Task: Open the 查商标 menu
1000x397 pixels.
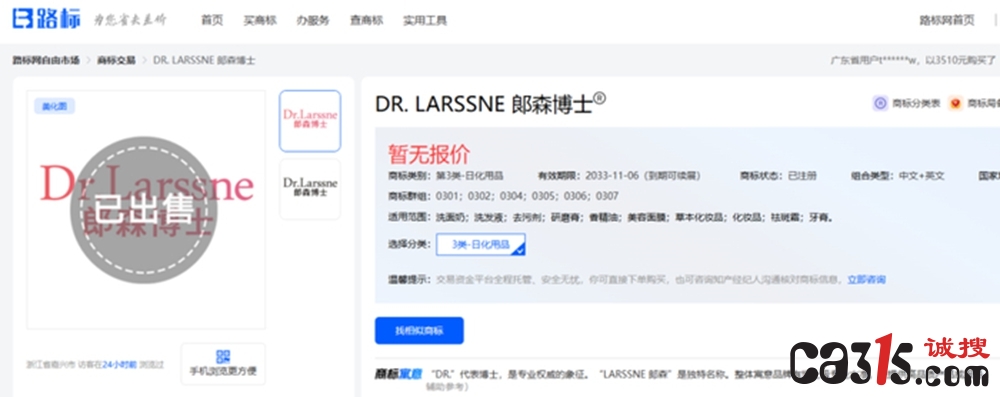Action: coord(366,20)
